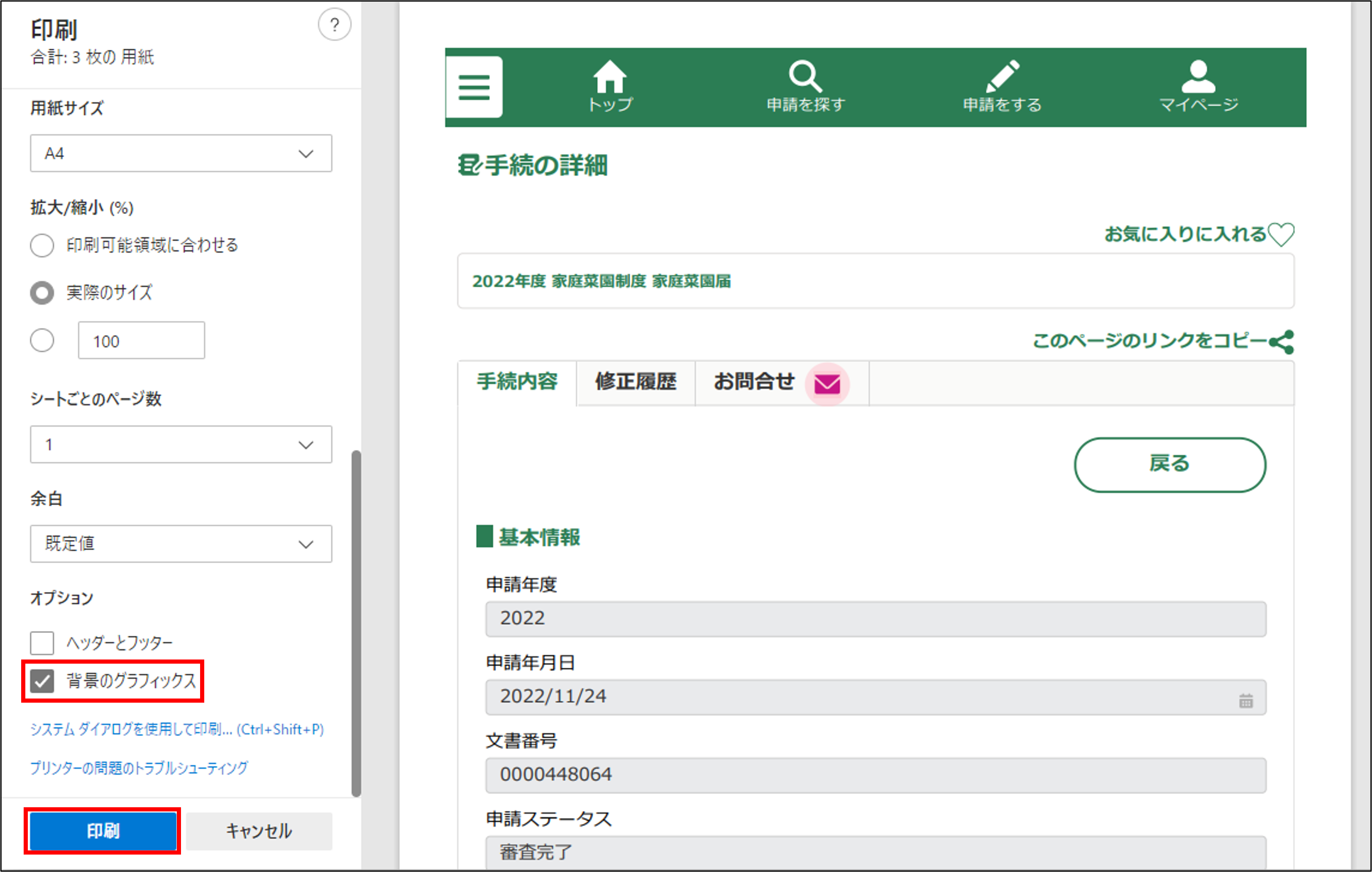Click the キャンセル button
This screenshot has height=872, width=1372.
[x=259, y=831]
